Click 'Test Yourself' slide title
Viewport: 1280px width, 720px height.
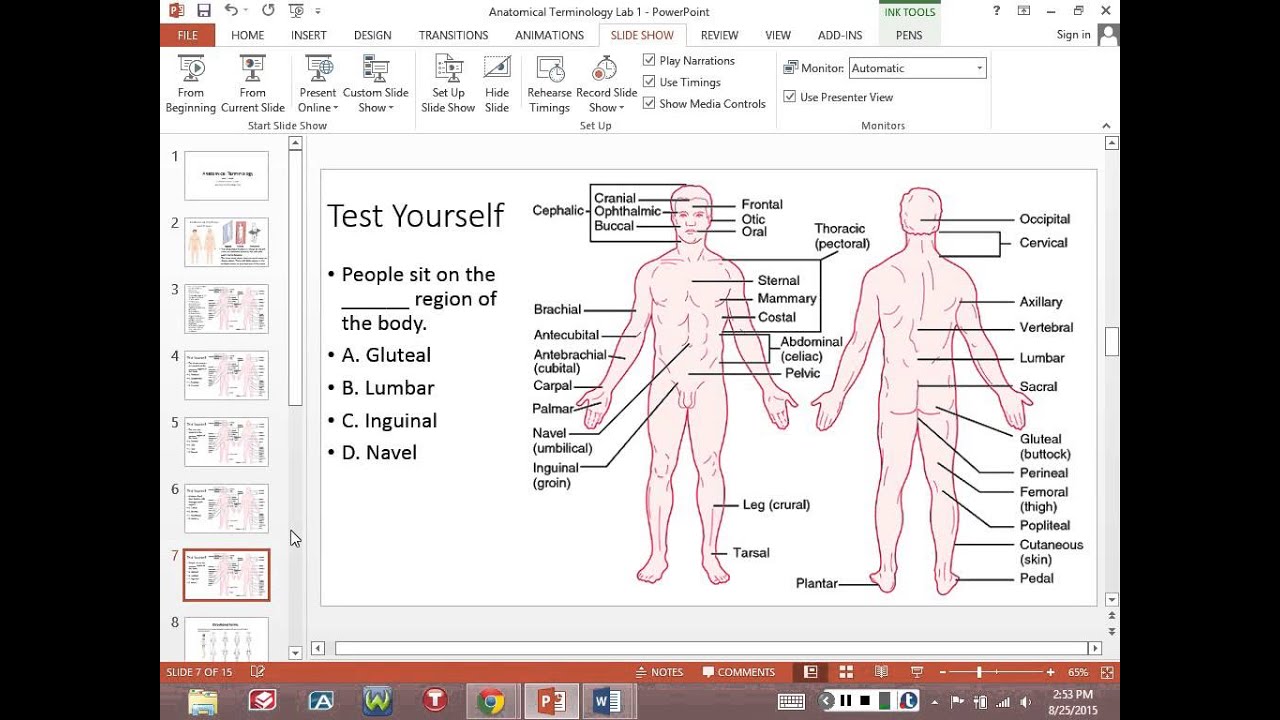(415, 216)
